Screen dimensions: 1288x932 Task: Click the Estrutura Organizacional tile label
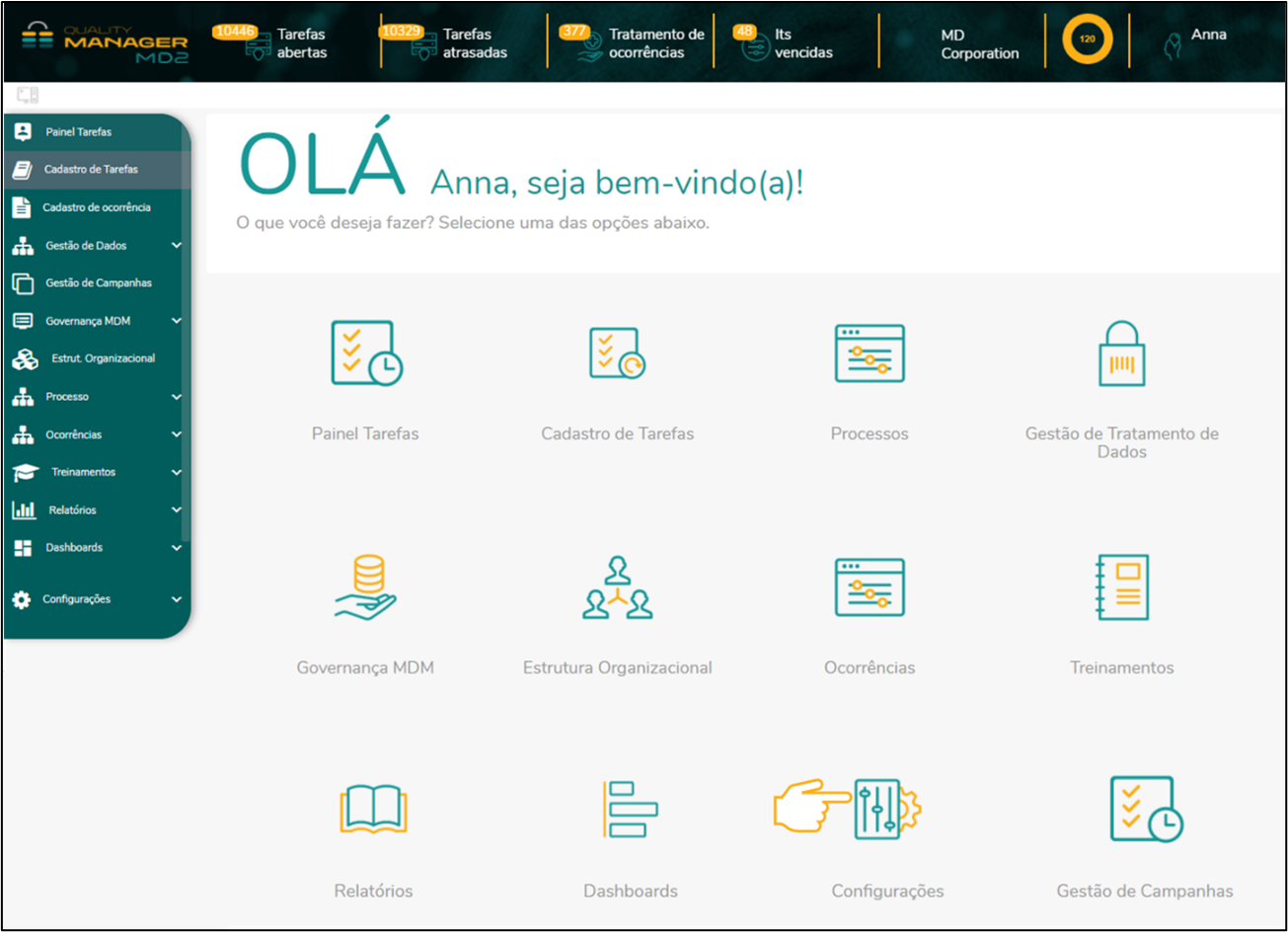coord(618,667)
